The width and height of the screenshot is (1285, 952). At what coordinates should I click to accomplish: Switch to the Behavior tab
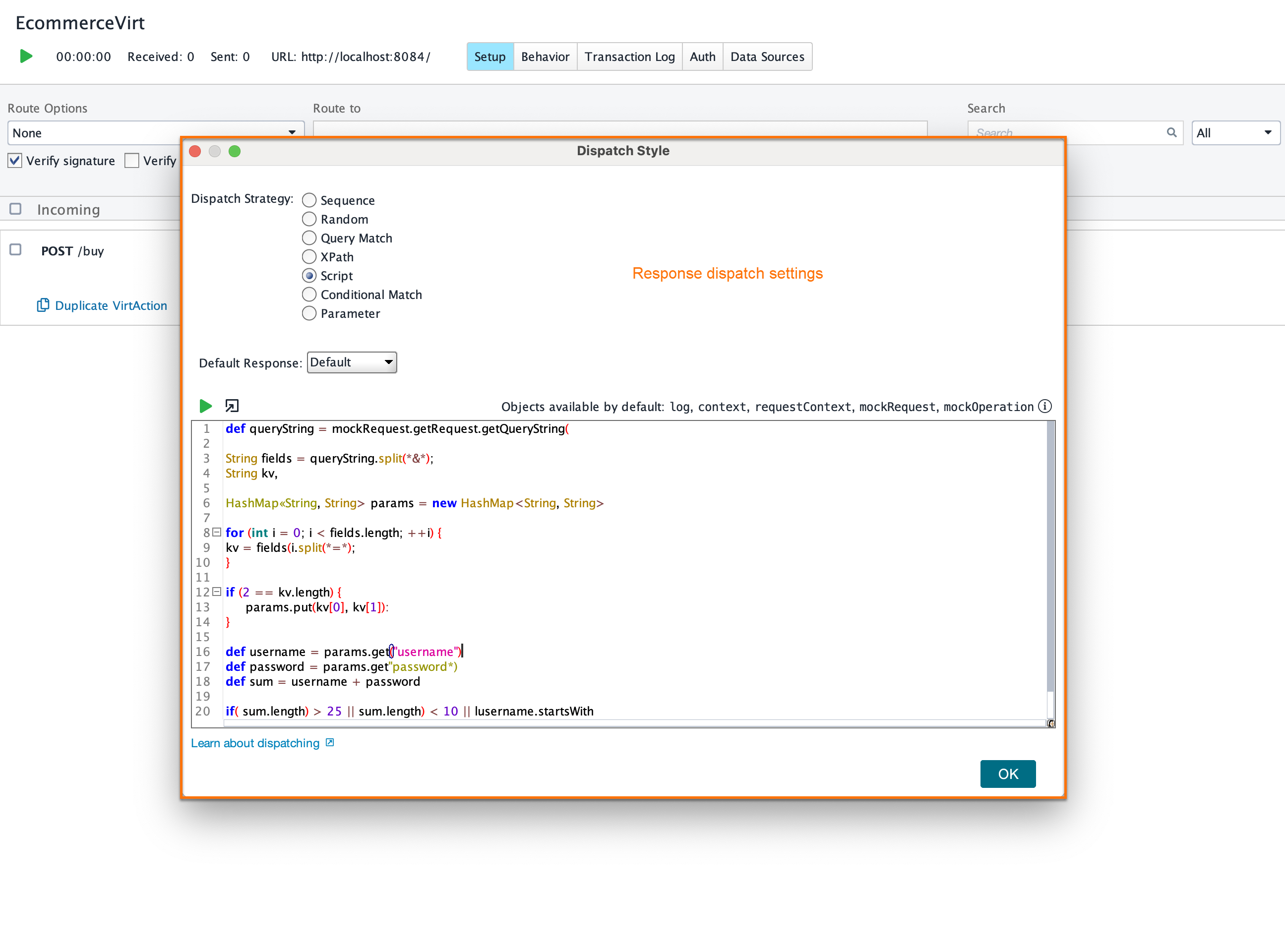pos(545,56)
